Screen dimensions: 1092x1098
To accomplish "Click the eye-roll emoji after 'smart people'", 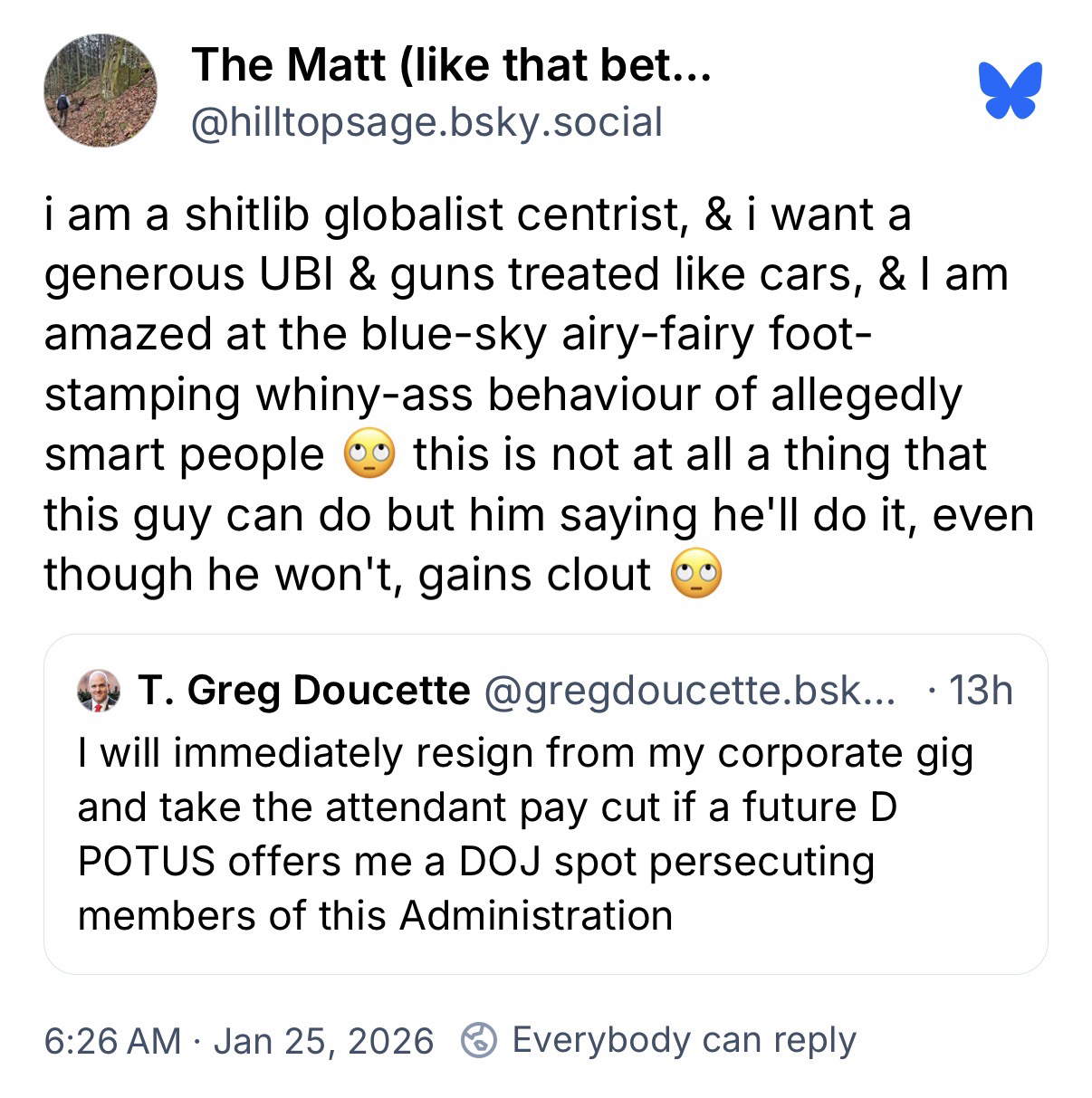I will [x=369, y=455].
